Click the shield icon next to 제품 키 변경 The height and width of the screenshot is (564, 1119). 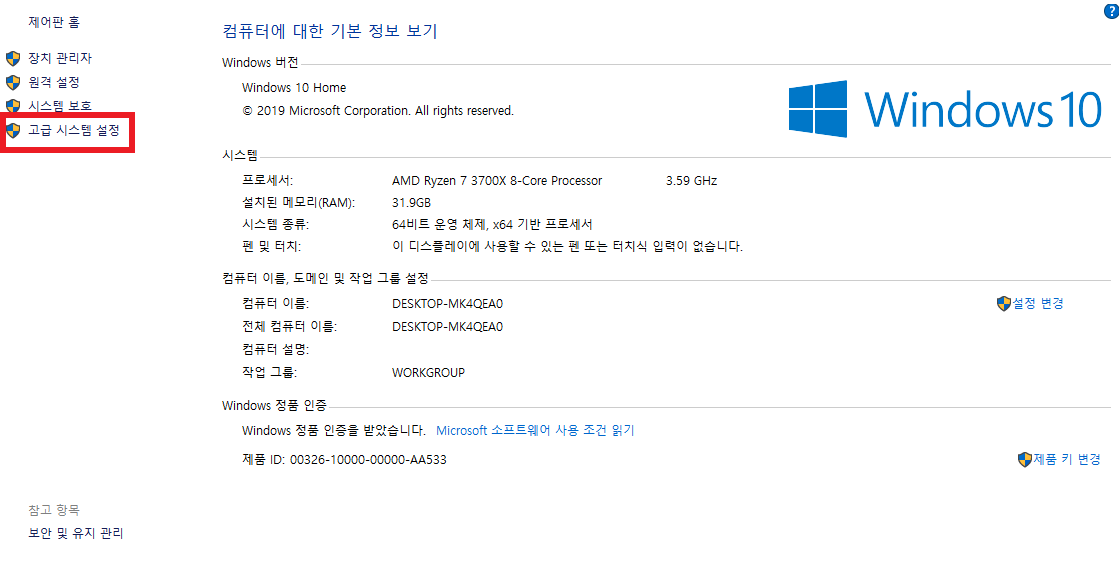1025,459
